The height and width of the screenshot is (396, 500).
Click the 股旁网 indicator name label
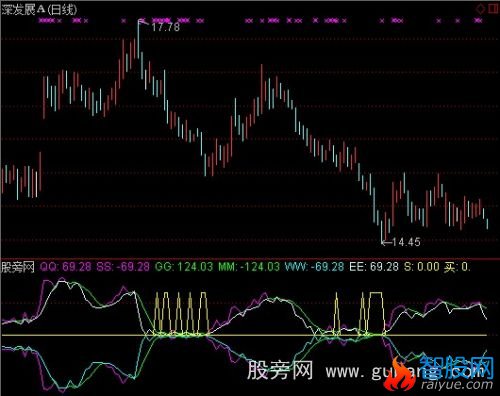18,267
